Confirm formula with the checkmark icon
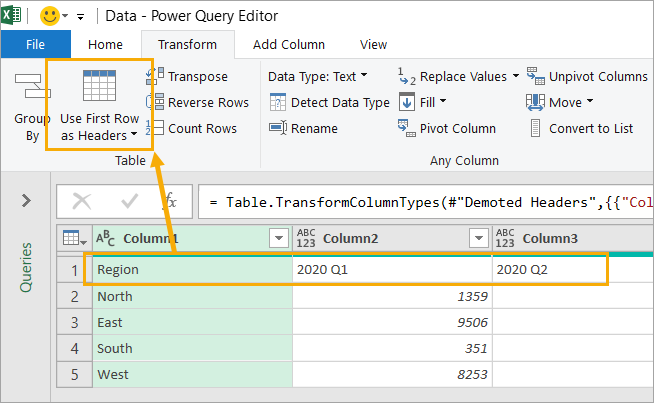The image size is (654, 403). click(129, 202)
